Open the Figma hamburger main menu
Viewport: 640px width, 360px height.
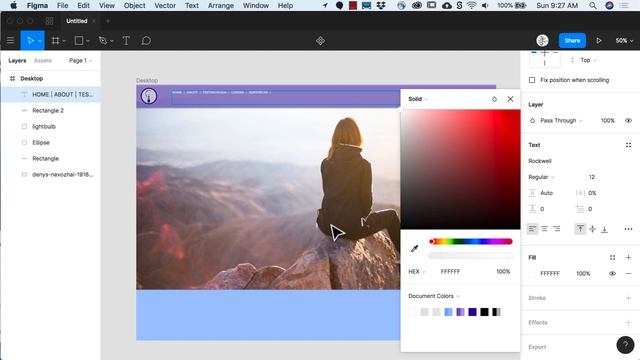[x=11, y=40]
